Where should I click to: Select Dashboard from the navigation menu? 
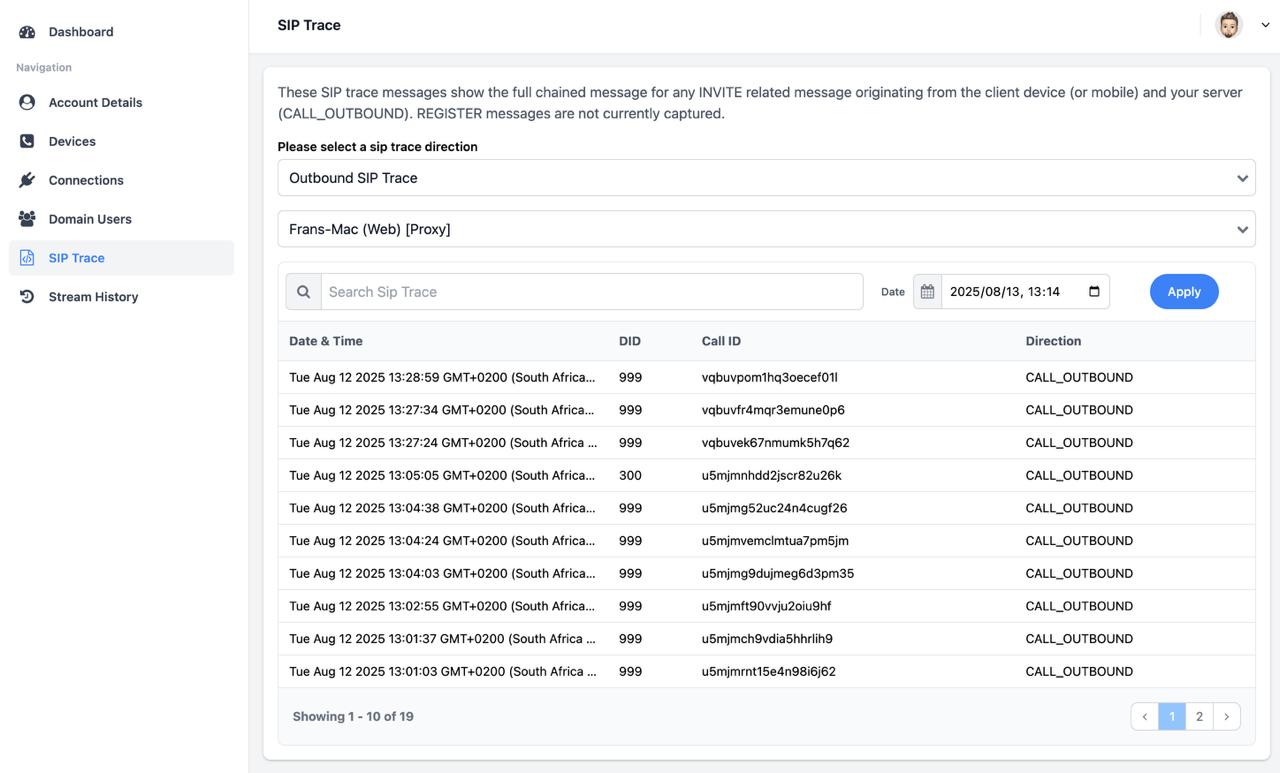[80, 31]
